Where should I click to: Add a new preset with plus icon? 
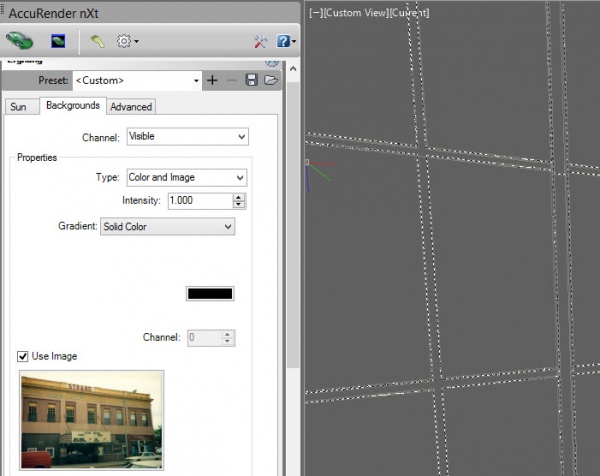212,80
